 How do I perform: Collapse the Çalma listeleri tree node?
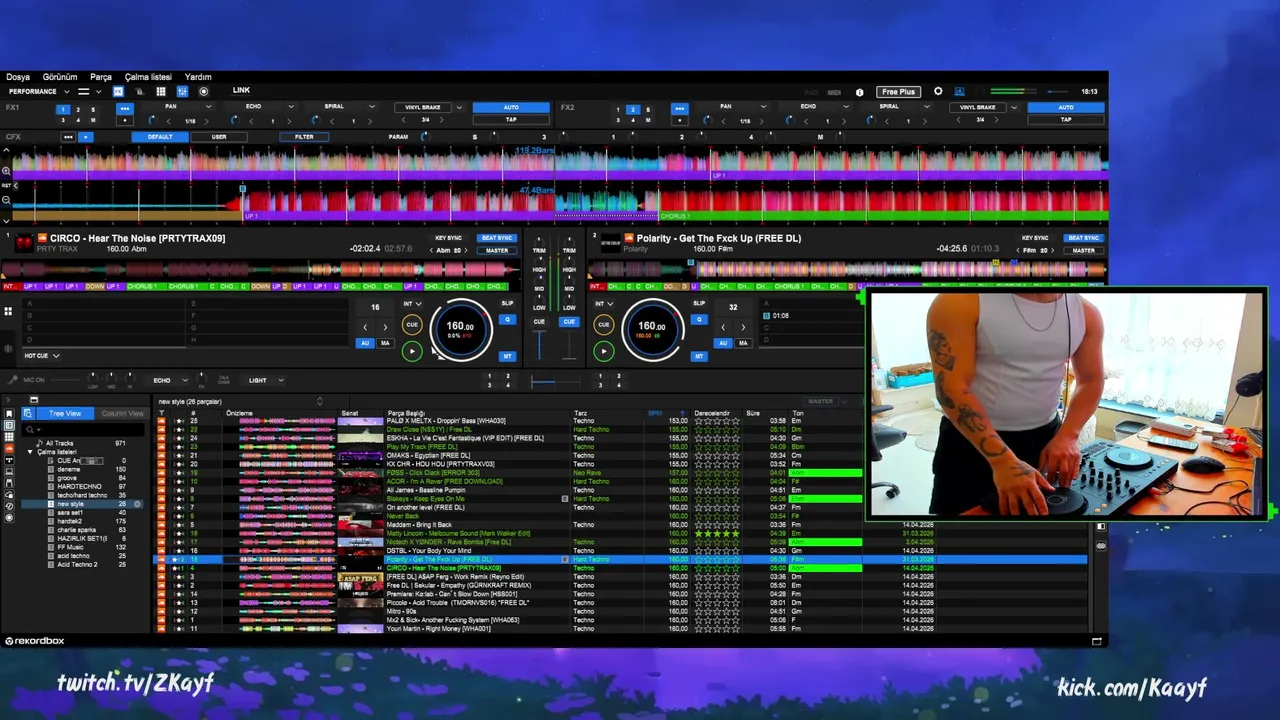point(30,452)
